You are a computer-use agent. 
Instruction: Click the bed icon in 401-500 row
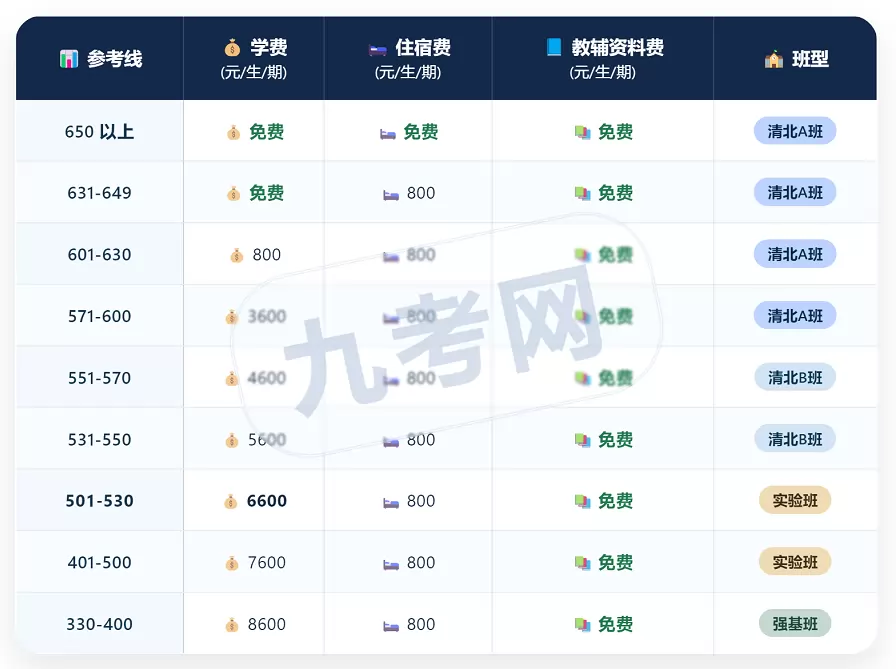pos(391,565)
